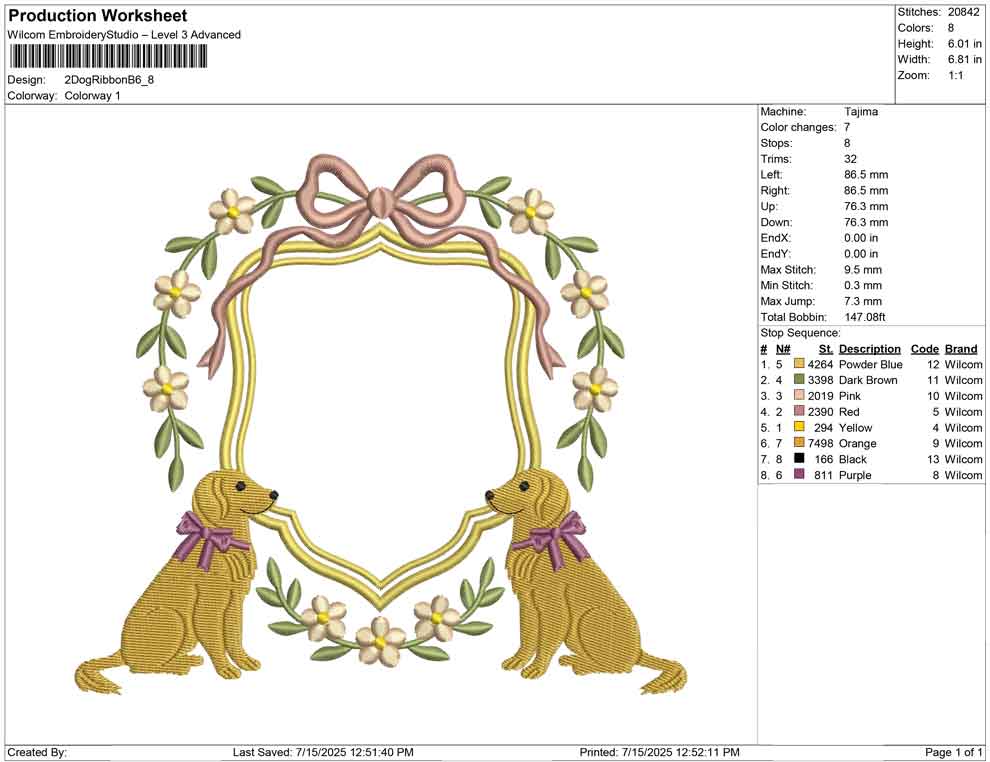990x762 pixels.
Task: Click the 'Description' column header
Action: pos(869,349)
